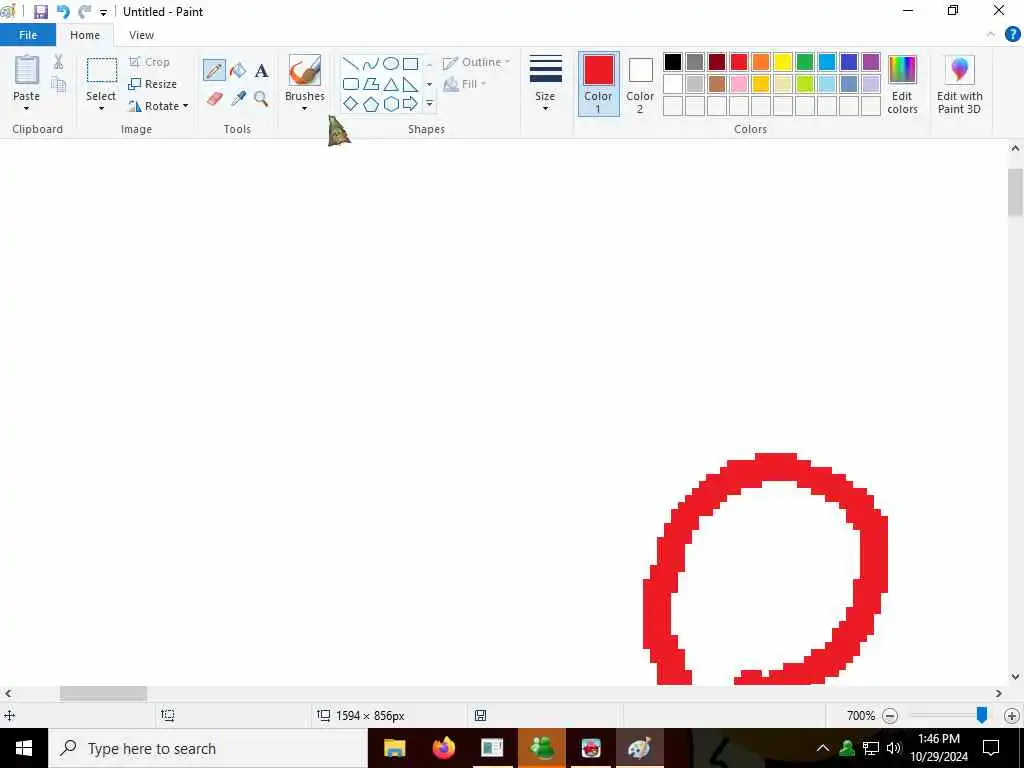Select the Color picker eyedropper tool
Screen dimensions: 1024x768
point(238,99)
